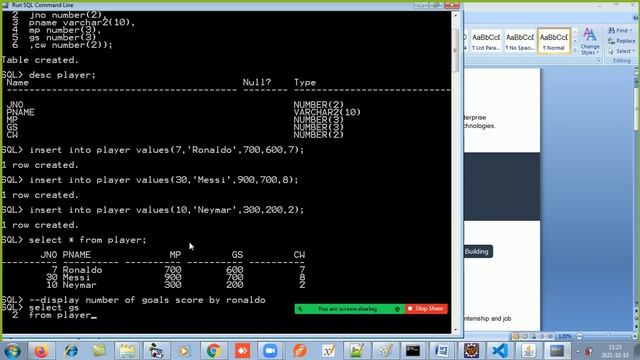Click the zoom percentage in Word status bar
640x360 pixels.
[564, 336]
